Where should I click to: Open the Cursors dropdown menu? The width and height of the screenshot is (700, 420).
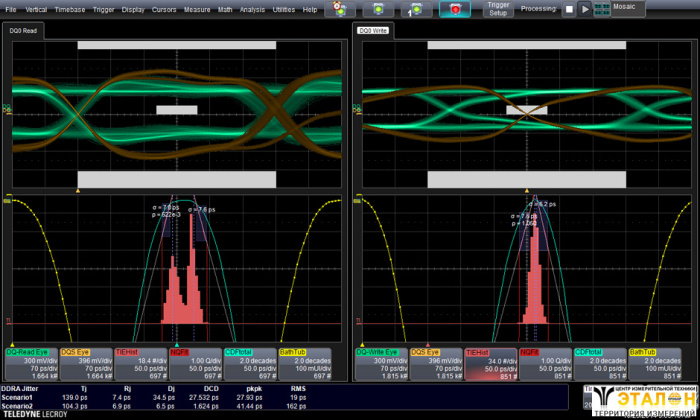point(165,9)
